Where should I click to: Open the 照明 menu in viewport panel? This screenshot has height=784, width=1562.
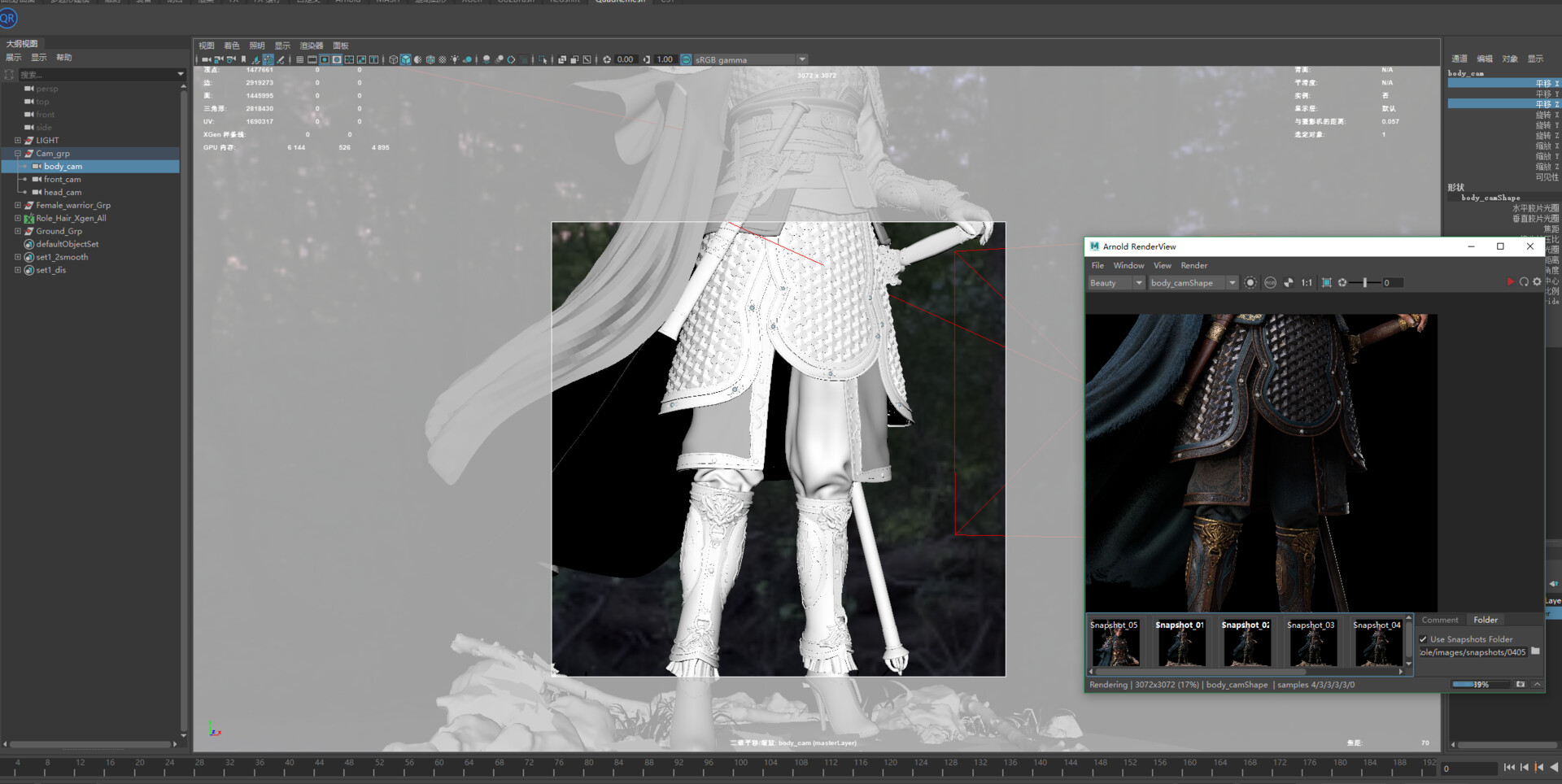point(257,46)
